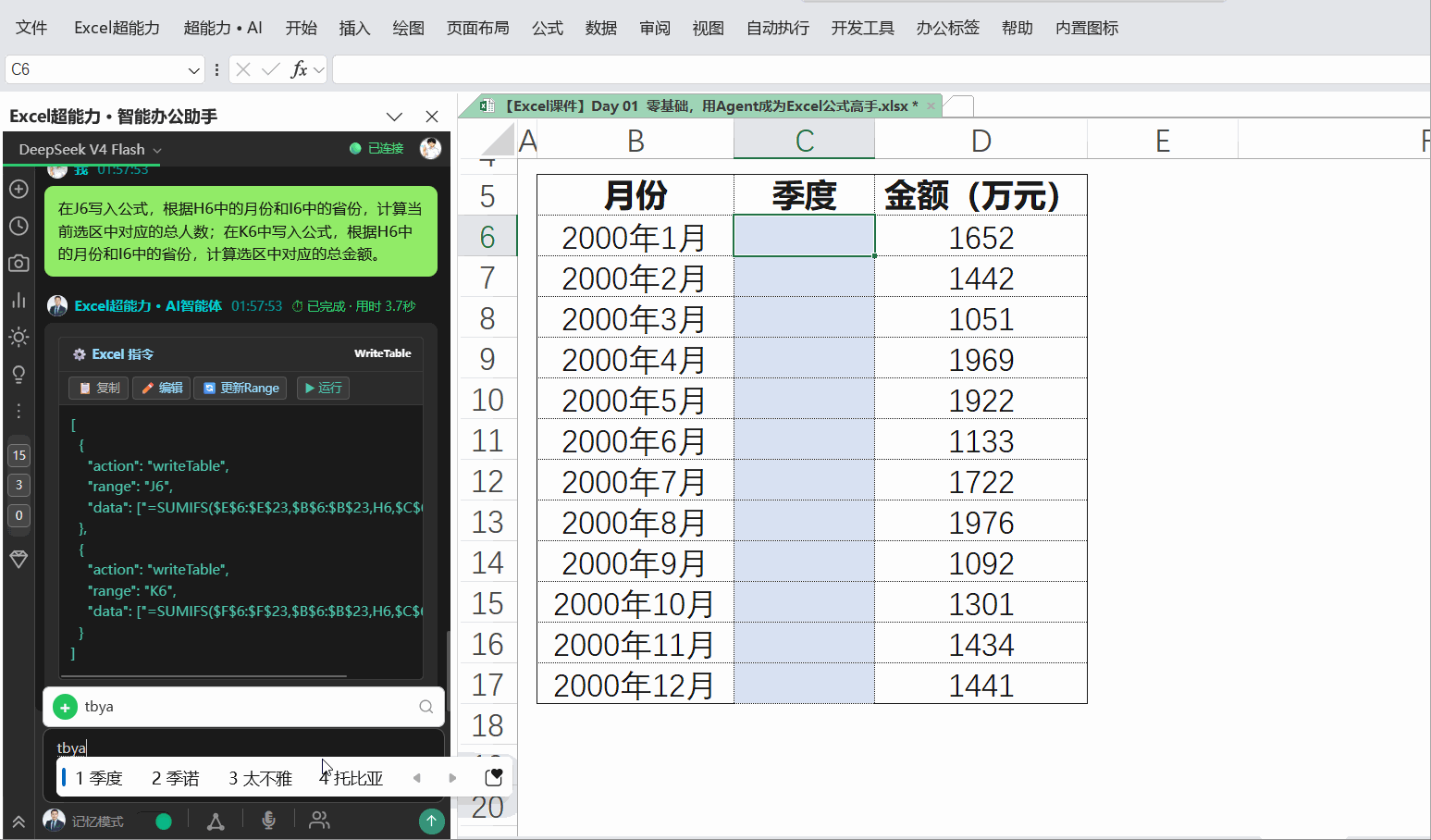The height and width of the screenshot is (840, 1431).
Task: Select row 10 header
Action: pyautogui.click(x=487, y=400)
